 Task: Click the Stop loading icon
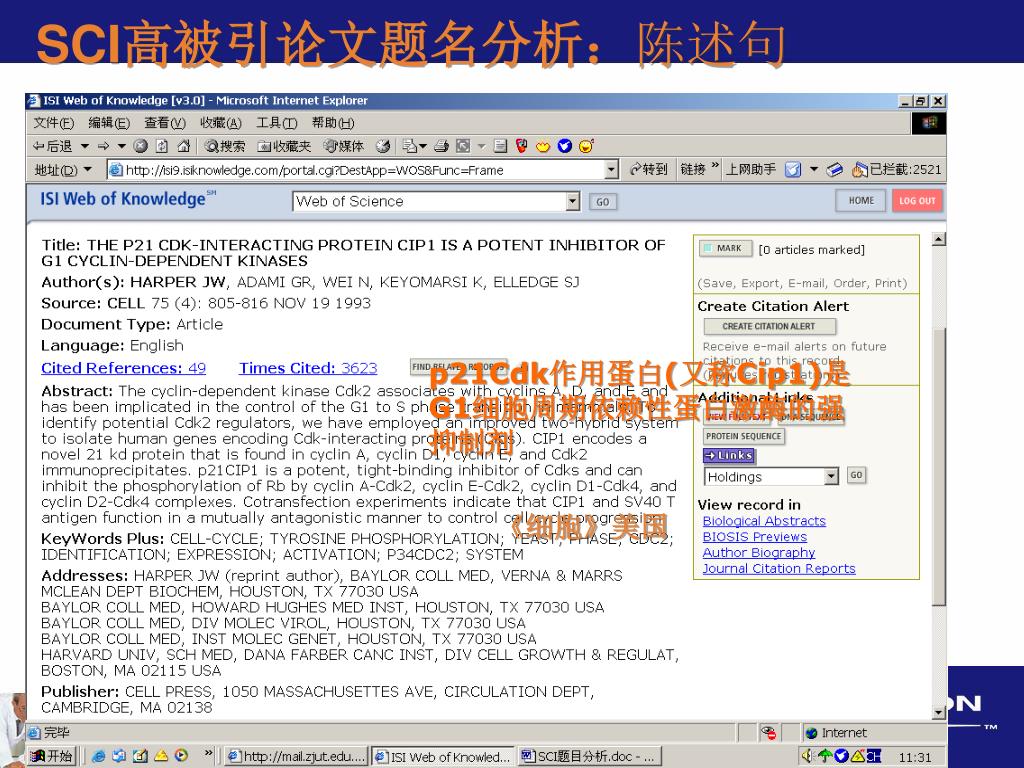coord(140,146)
